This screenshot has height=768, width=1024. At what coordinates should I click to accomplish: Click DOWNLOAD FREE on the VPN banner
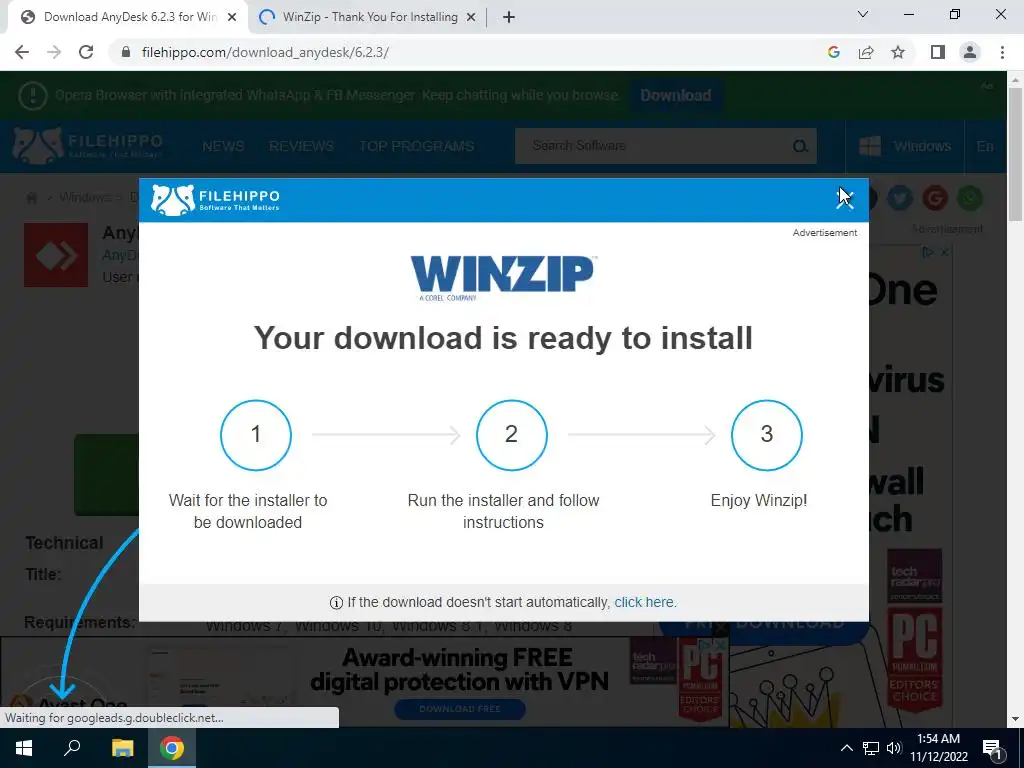[460, 709]
